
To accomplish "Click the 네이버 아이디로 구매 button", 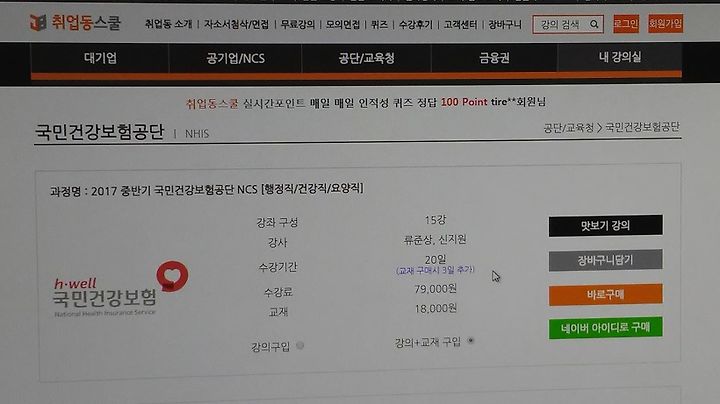I will [605, 328].
